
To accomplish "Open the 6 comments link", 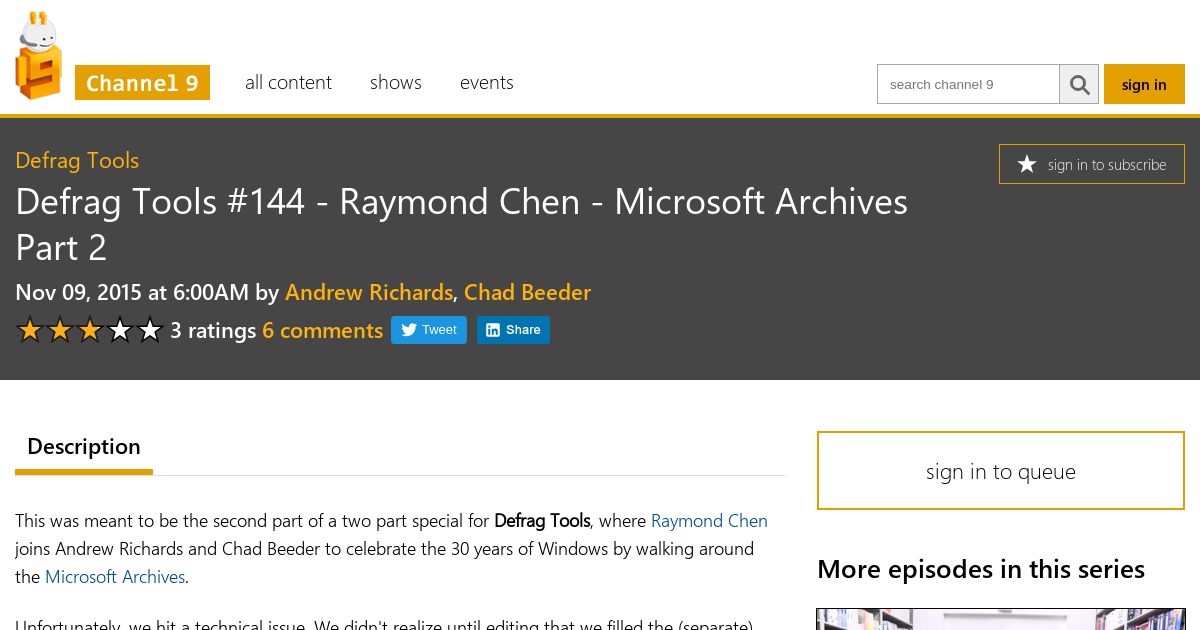I will coord(322,330).
